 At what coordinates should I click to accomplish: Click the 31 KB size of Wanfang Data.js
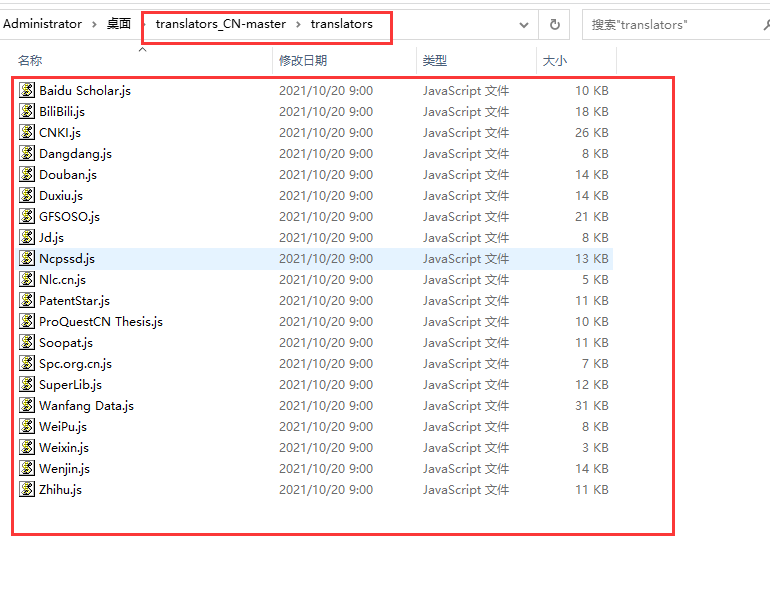(x=592, y=406)
